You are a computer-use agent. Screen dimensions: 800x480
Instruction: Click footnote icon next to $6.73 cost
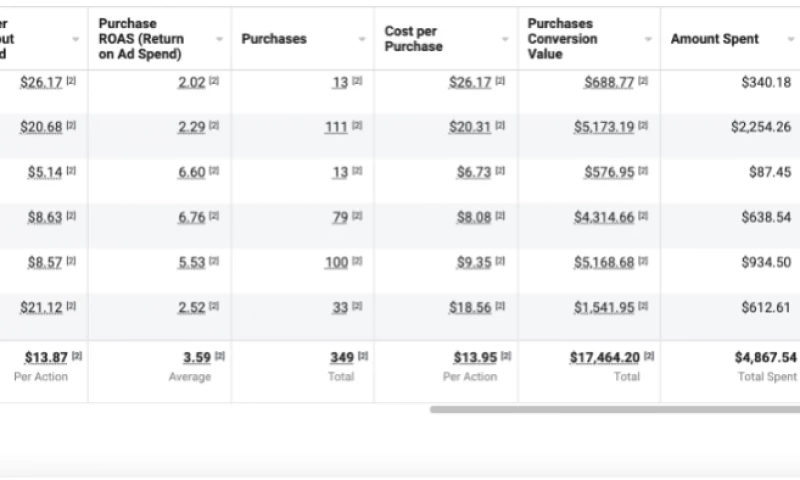point(500,172)
